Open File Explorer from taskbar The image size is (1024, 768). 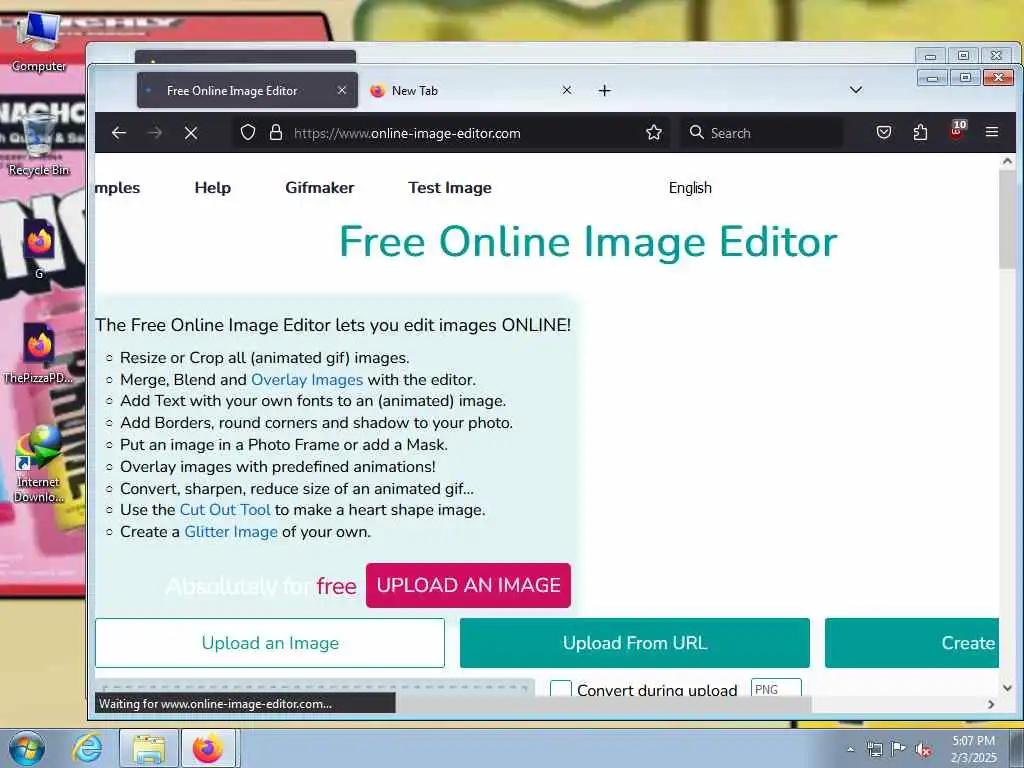tap(149, 748)
